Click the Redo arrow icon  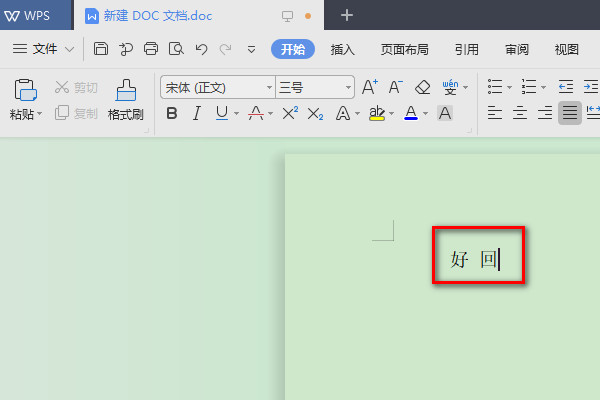click(225, 49)
